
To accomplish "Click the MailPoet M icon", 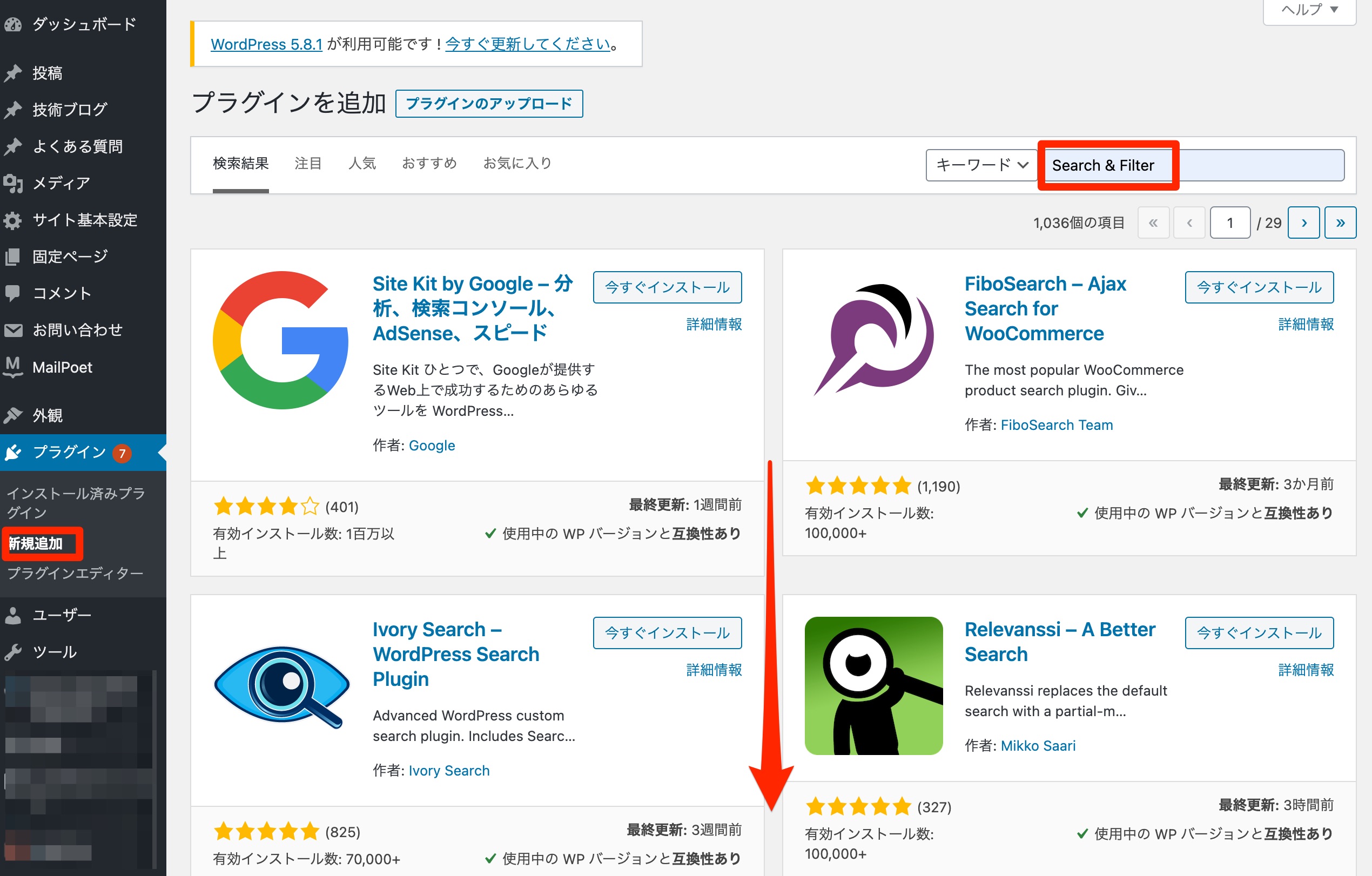I will 12,367.
